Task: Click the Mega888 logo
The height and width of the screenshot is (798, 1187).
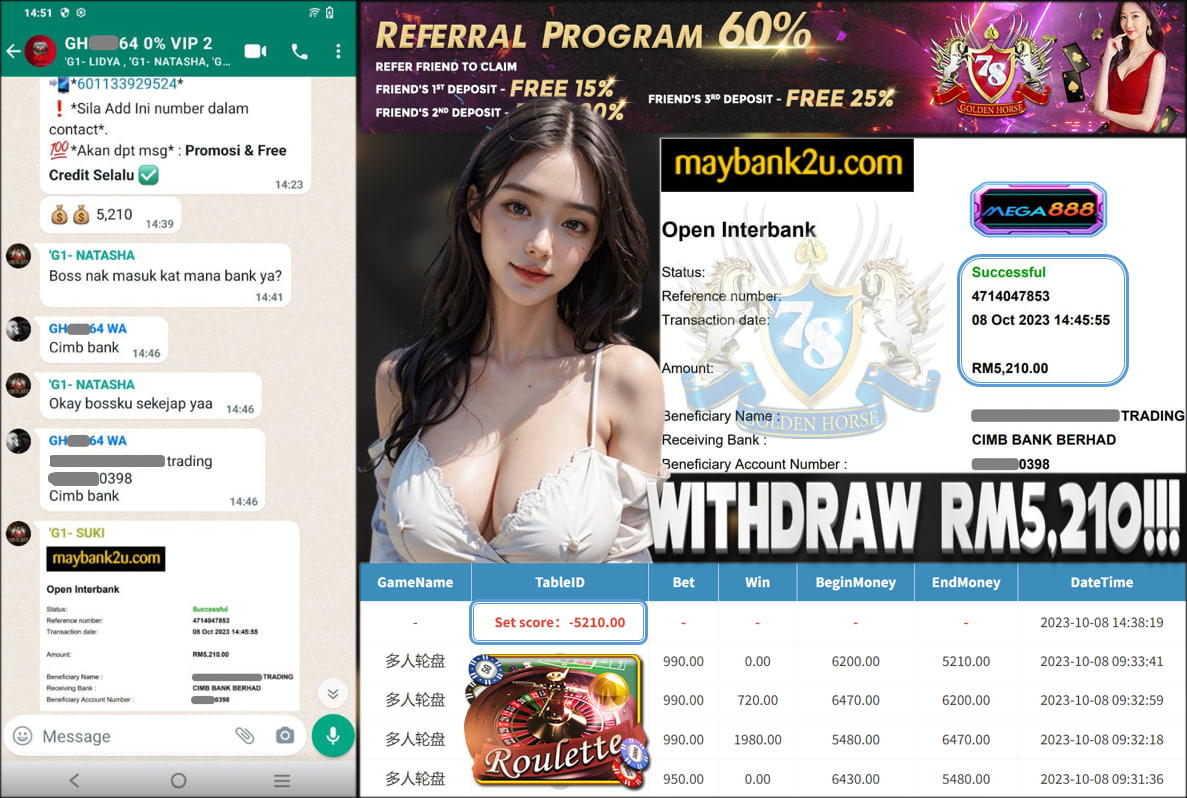Action: [1038, 209]
